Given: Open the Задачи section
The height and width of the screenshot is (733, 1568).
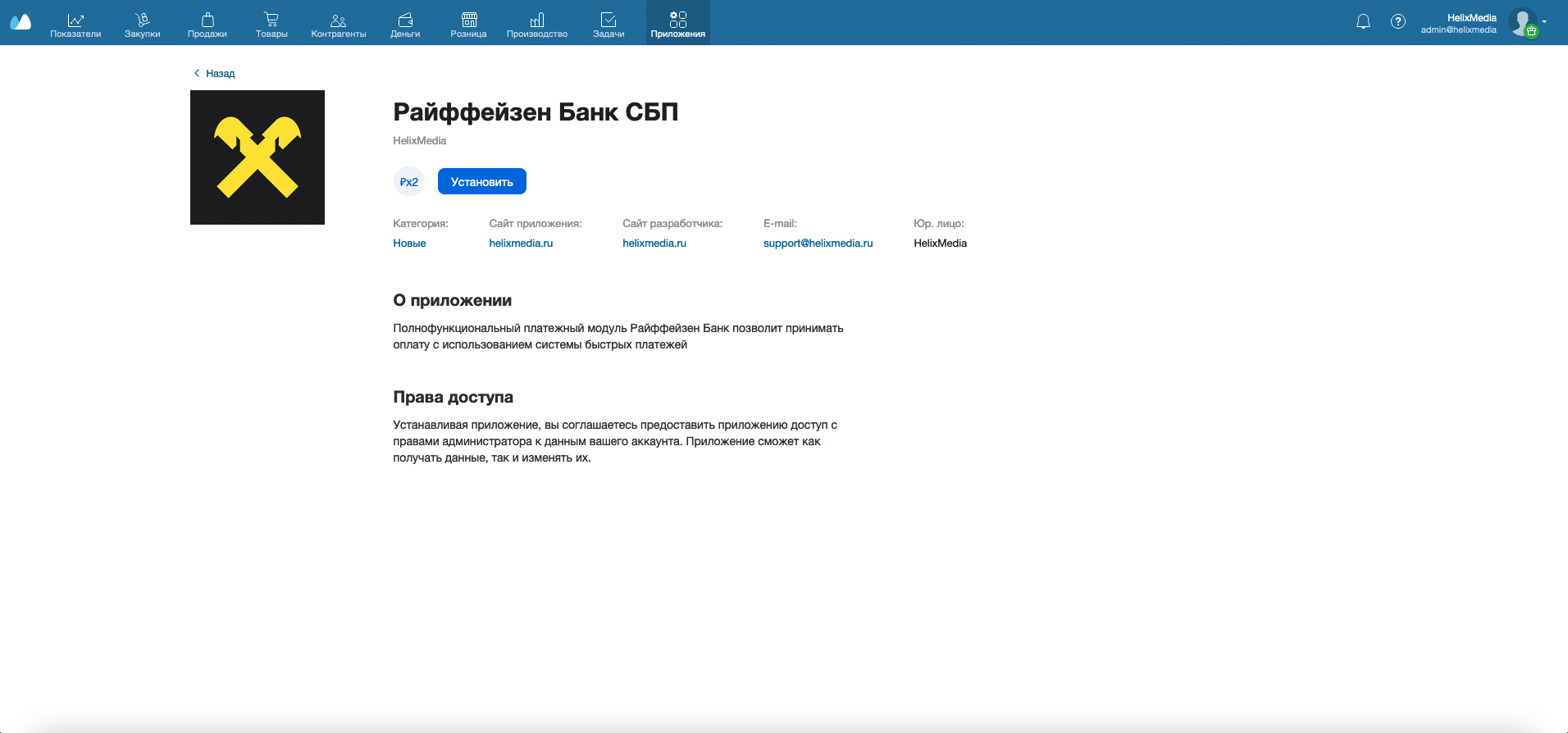Looking at the screenshot, I should (609, 25).
